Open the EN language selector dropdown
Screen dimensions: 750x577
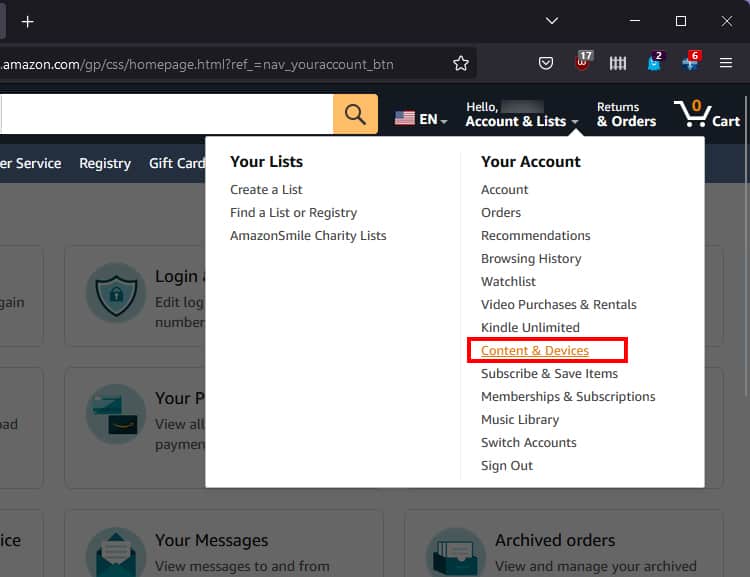click(433, 119)
